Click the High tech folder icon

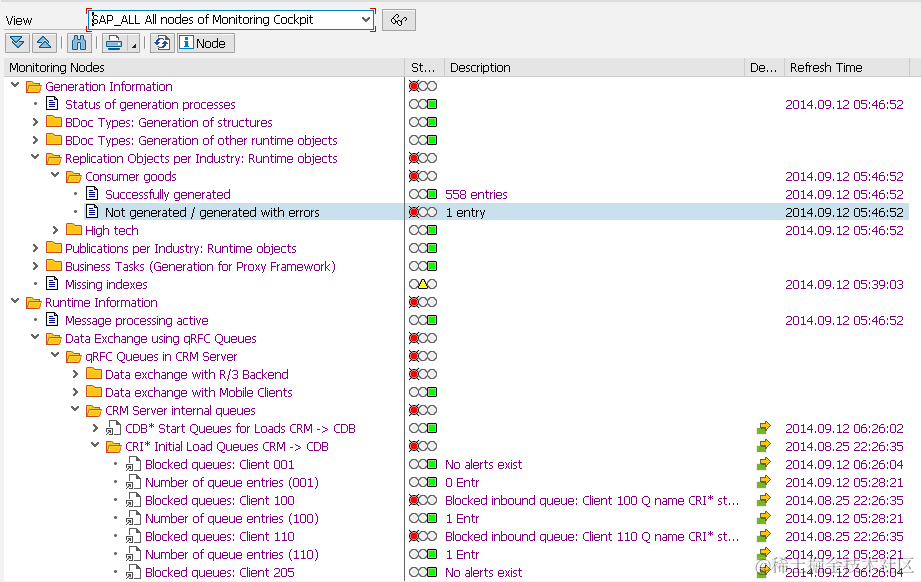coord(73,230)
